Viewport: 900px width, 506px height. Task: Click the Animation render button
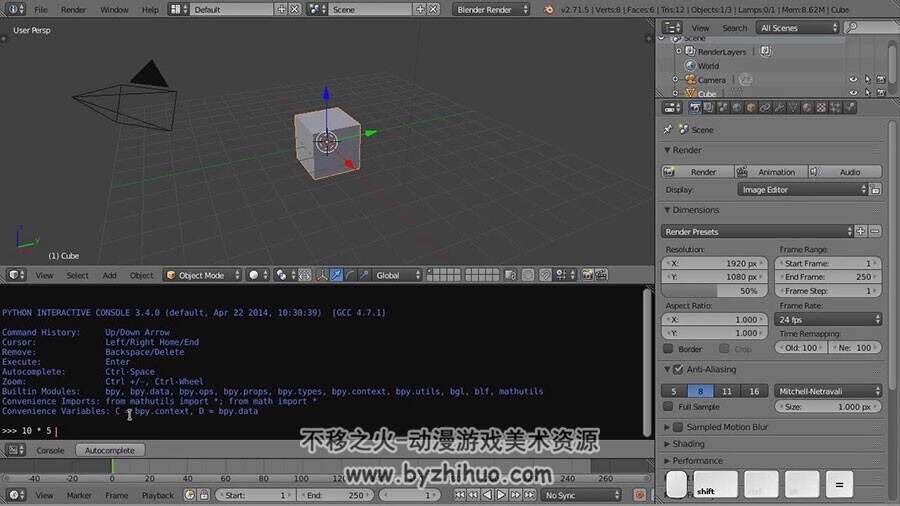(771, 172)
